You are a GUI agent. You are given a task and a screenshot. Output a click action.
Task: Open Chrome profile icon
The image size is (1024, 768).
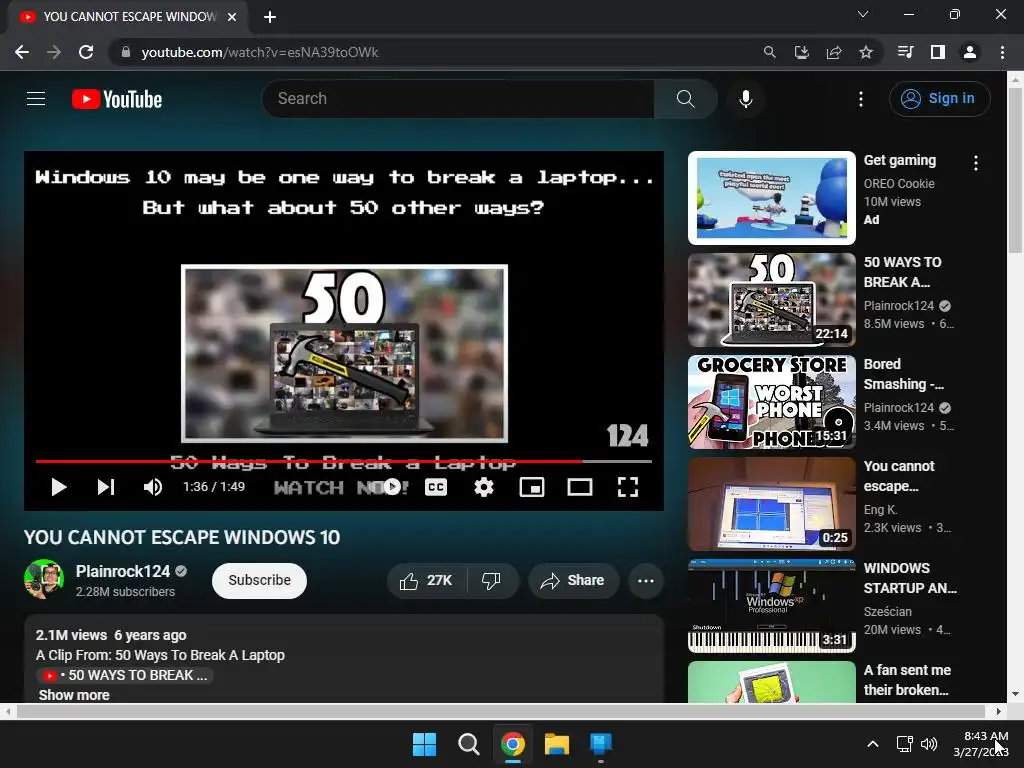[x=969, y=52]
